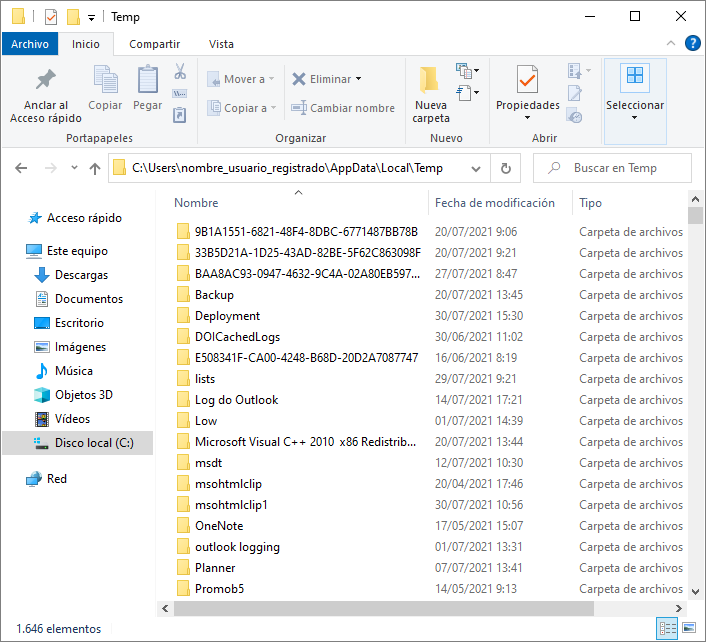Open the Eliminar dropdown arrow
Image resolution: width=706 pixels, height=642 pixels.
358,79
